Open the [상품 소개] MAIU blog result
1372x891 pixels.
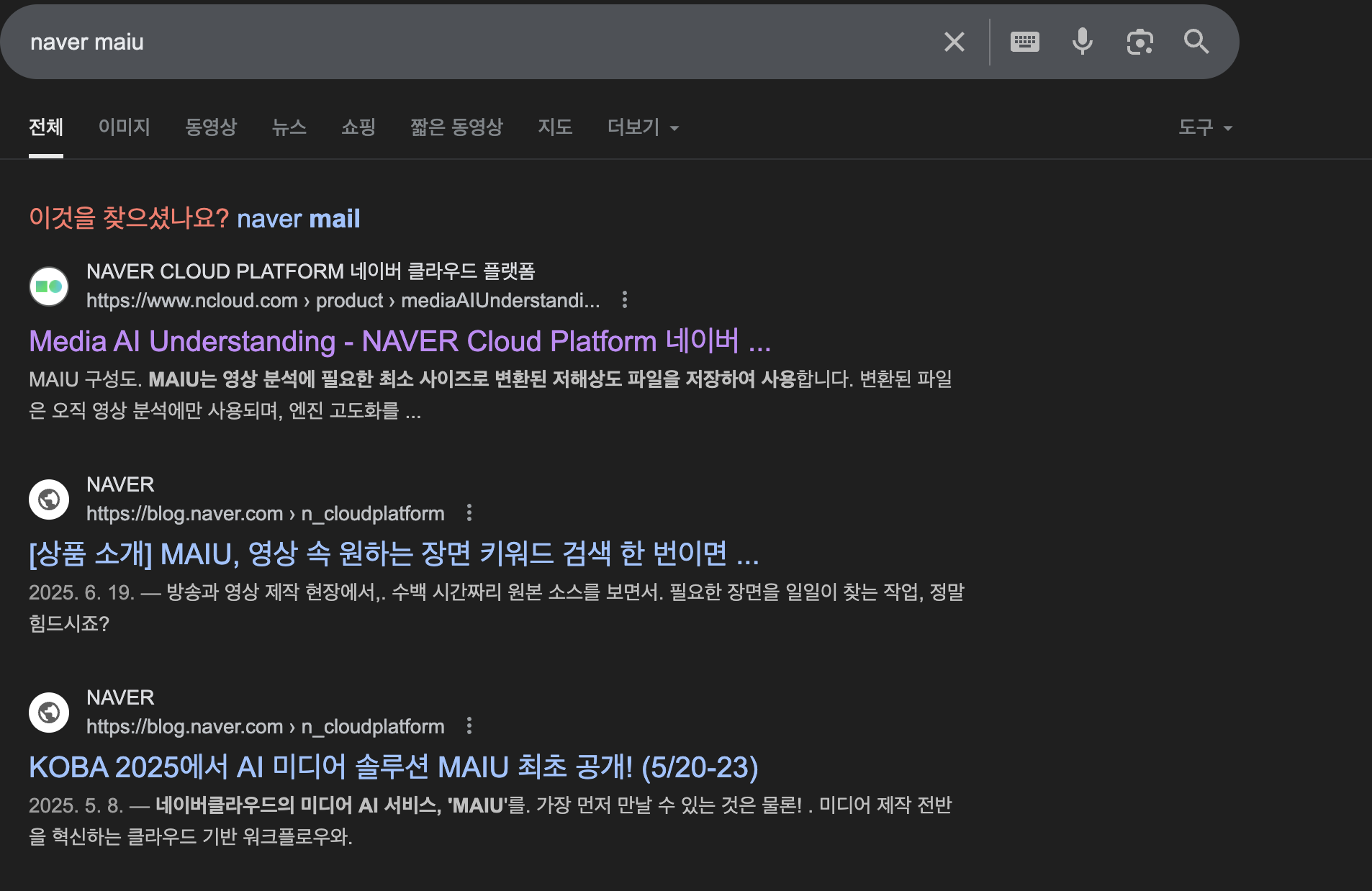(x=394, y=553)
